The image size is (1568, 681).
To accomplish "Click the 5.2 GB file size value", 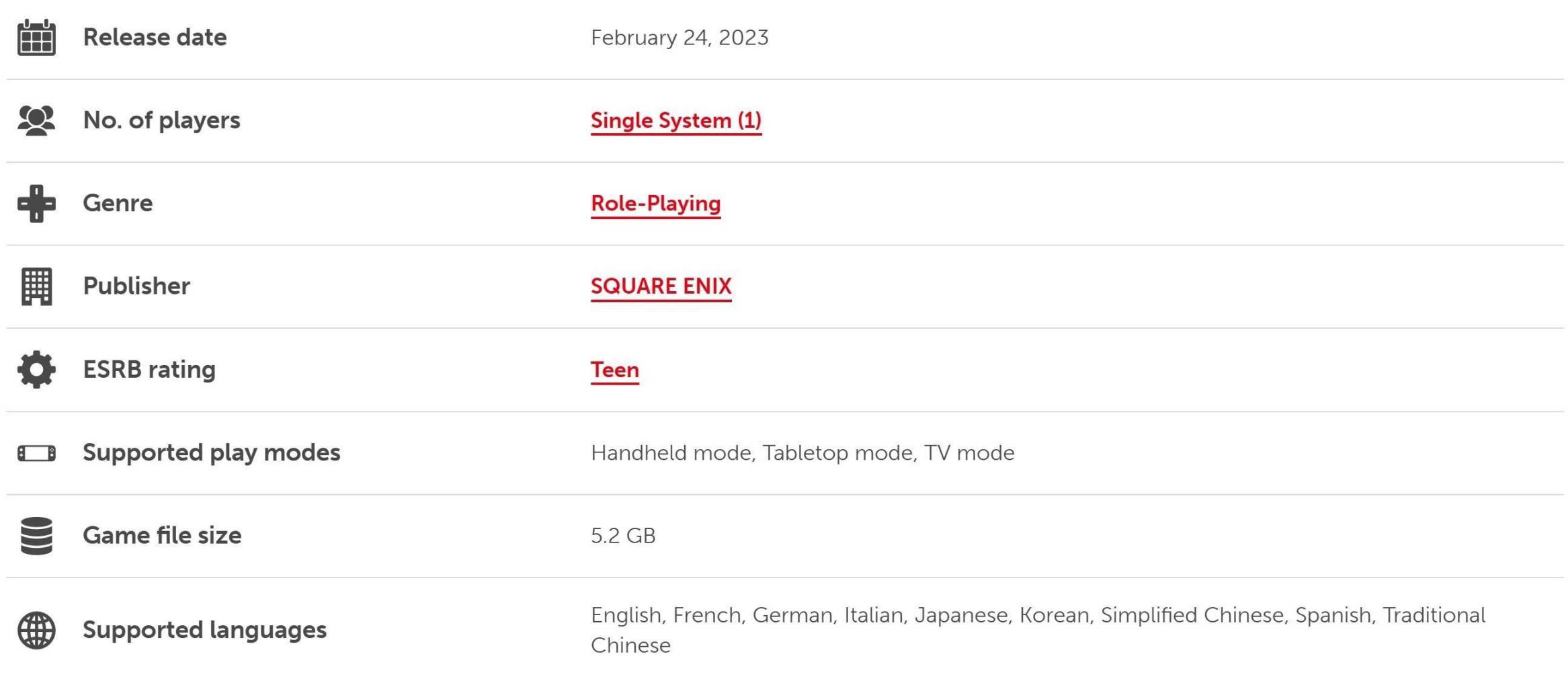I will (623, 536).
